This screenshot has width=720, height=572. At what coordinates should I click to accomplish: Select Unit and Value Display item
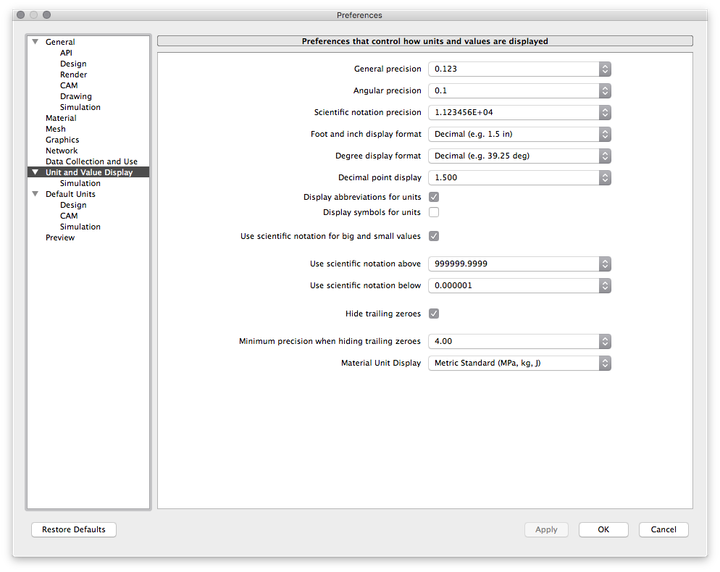[x=89, y=172]
